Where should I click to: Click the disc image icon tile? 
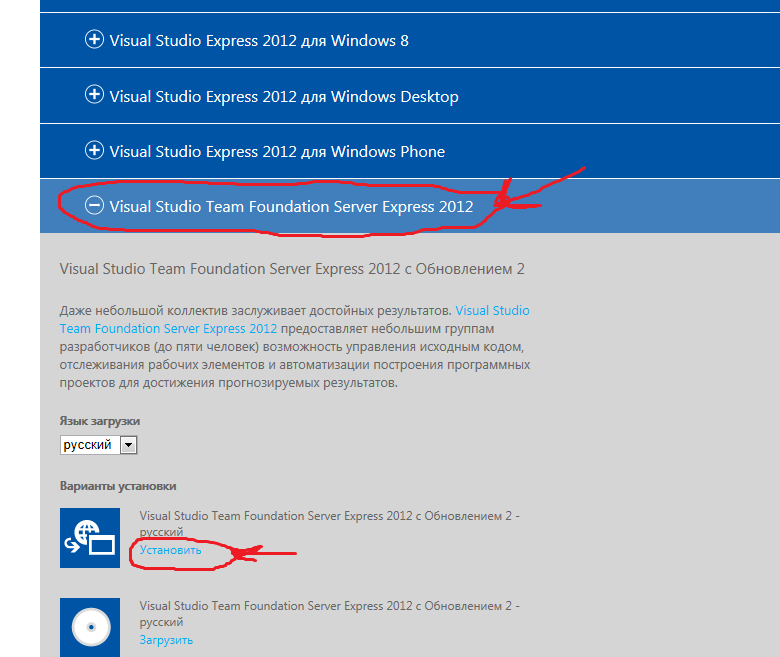pos(90,627)
